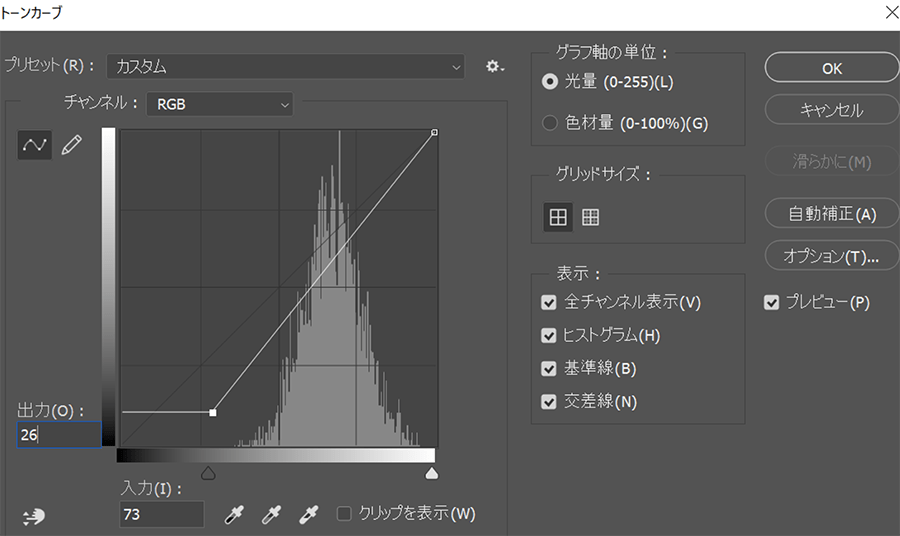Click the OK button

click(832, 68)
